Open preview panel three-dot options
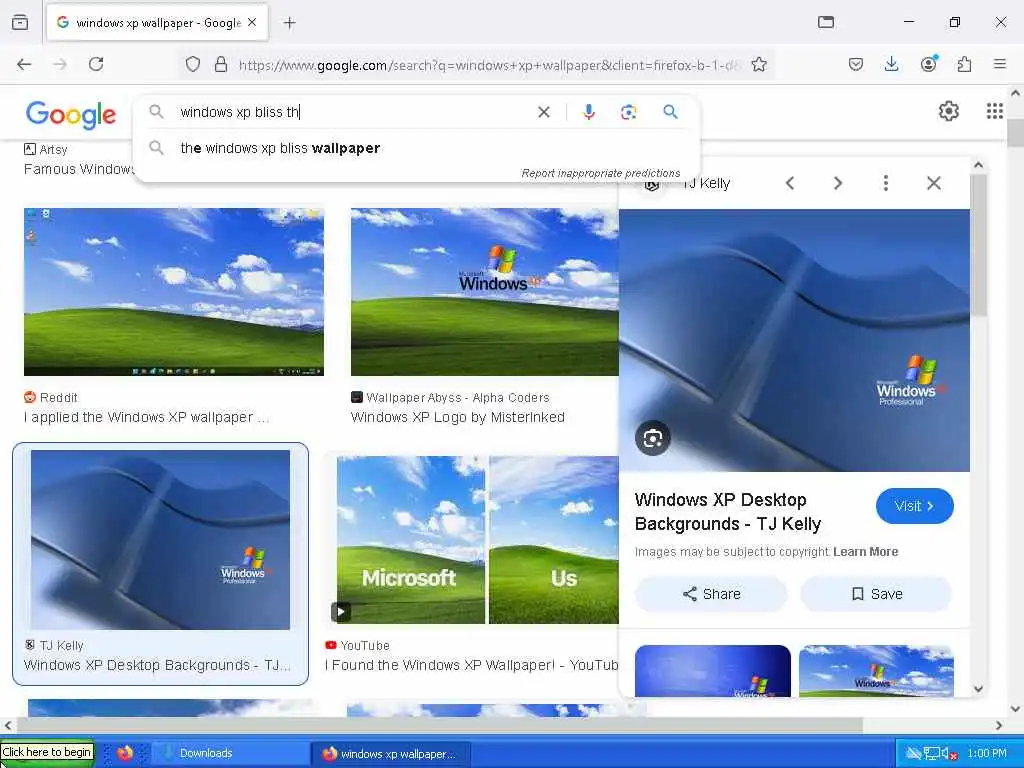Viewport: 1024px width, 768px height. (x=886, y=184)
